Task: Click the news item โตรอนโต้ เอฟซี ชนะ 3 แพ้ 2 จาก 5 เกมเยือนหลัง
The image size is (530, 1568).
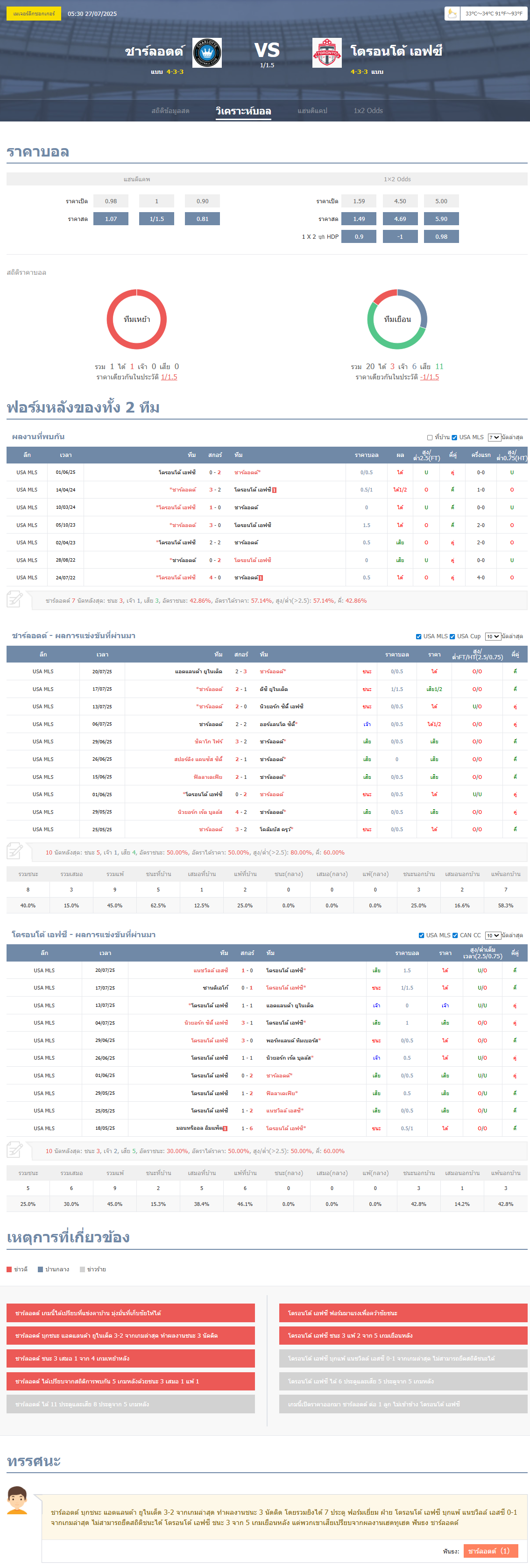Action: (403, 1335)
